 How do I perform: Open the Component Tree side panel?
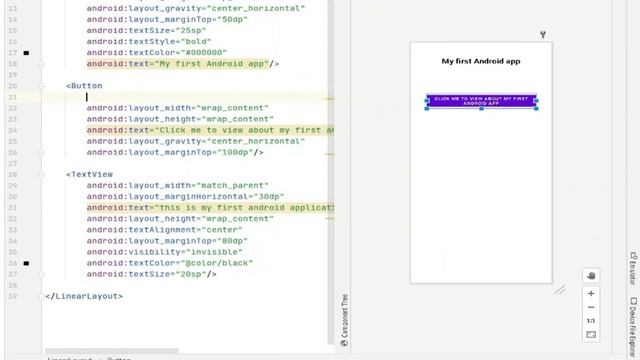344,320
